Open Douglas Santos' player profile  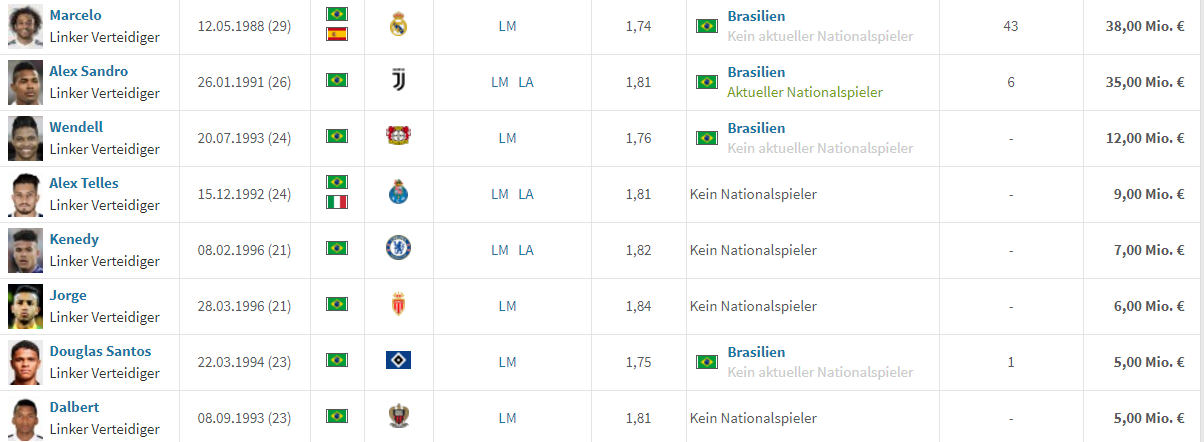coord(100,351)
